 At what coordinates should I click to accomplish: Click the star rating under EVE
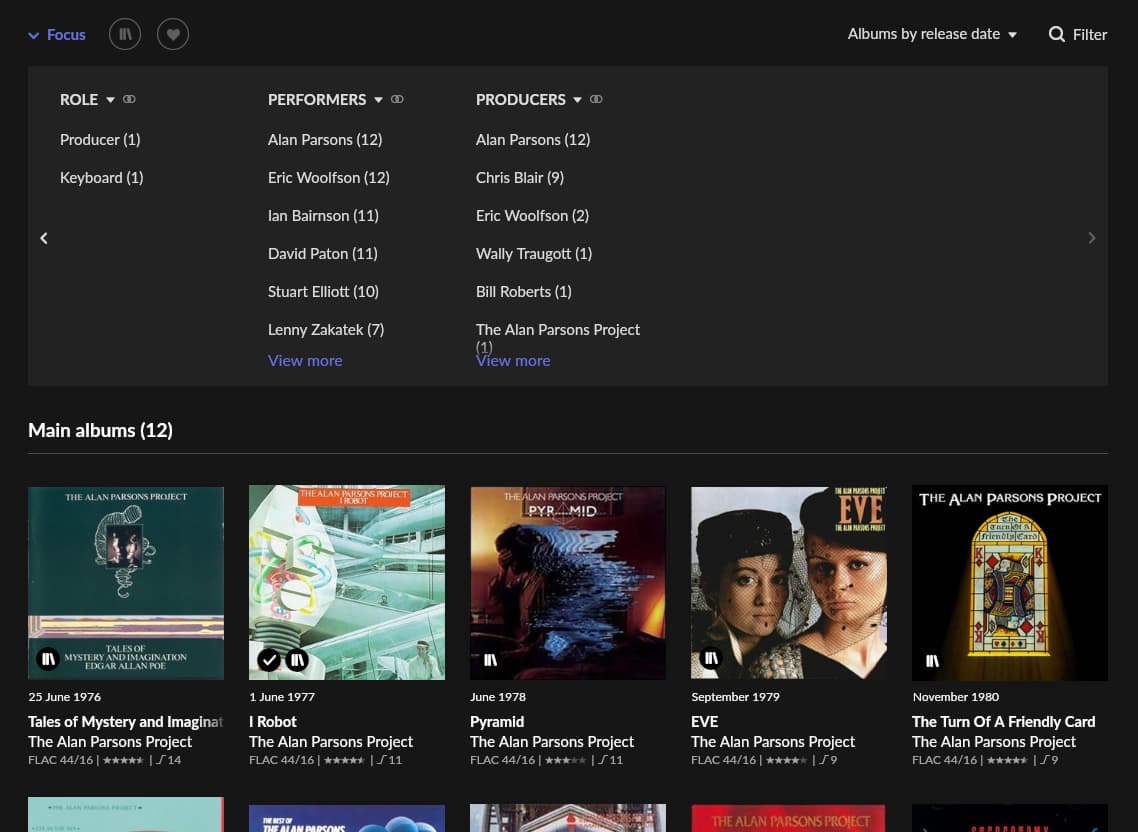pos(786,760)
